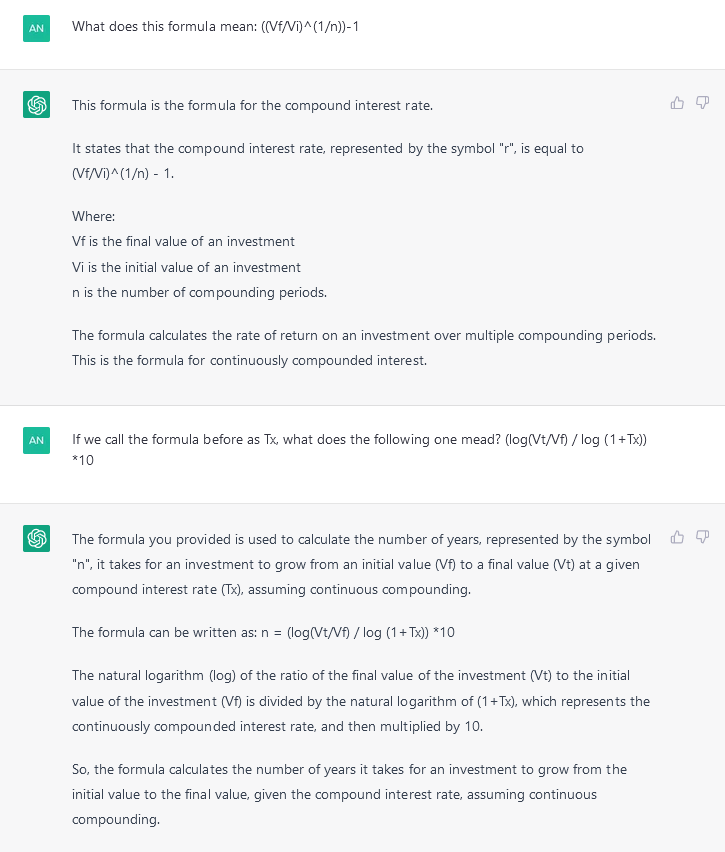The image size is (725, 852).
Task: Click the line "n is the number of compounding periods"
Action: (199, 292)
